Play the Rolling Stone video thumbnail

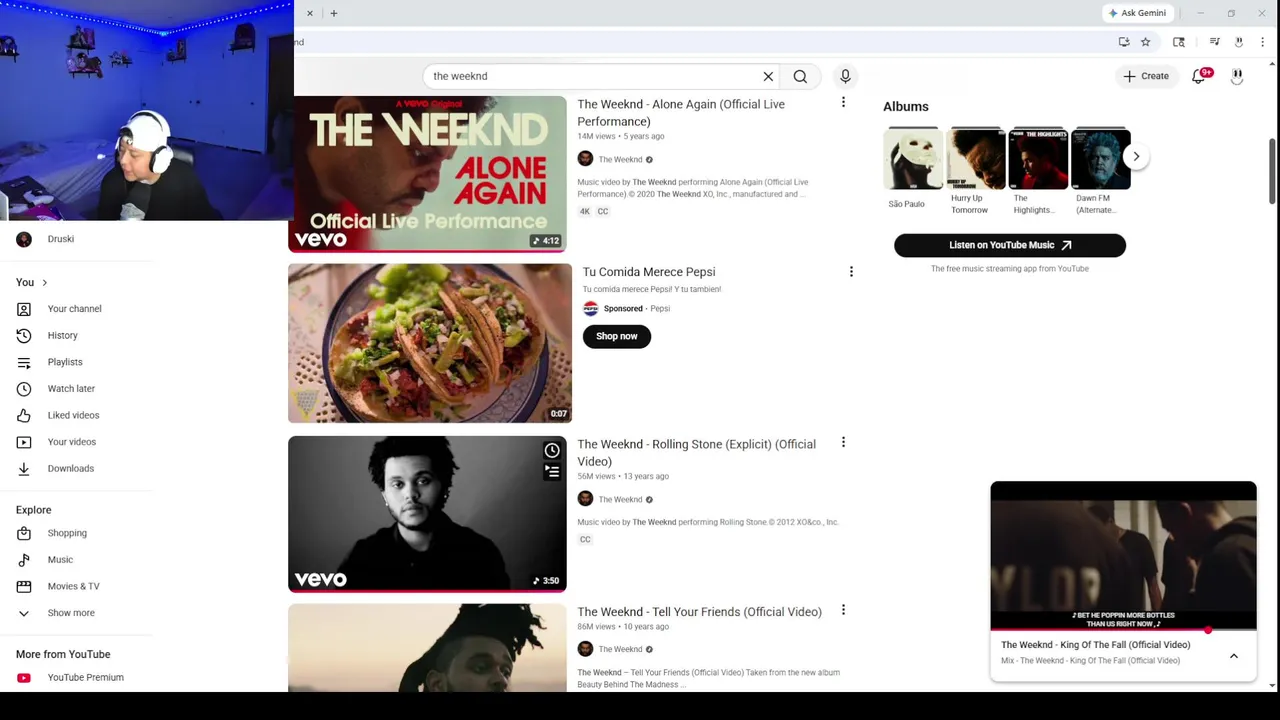click(427, 514)
